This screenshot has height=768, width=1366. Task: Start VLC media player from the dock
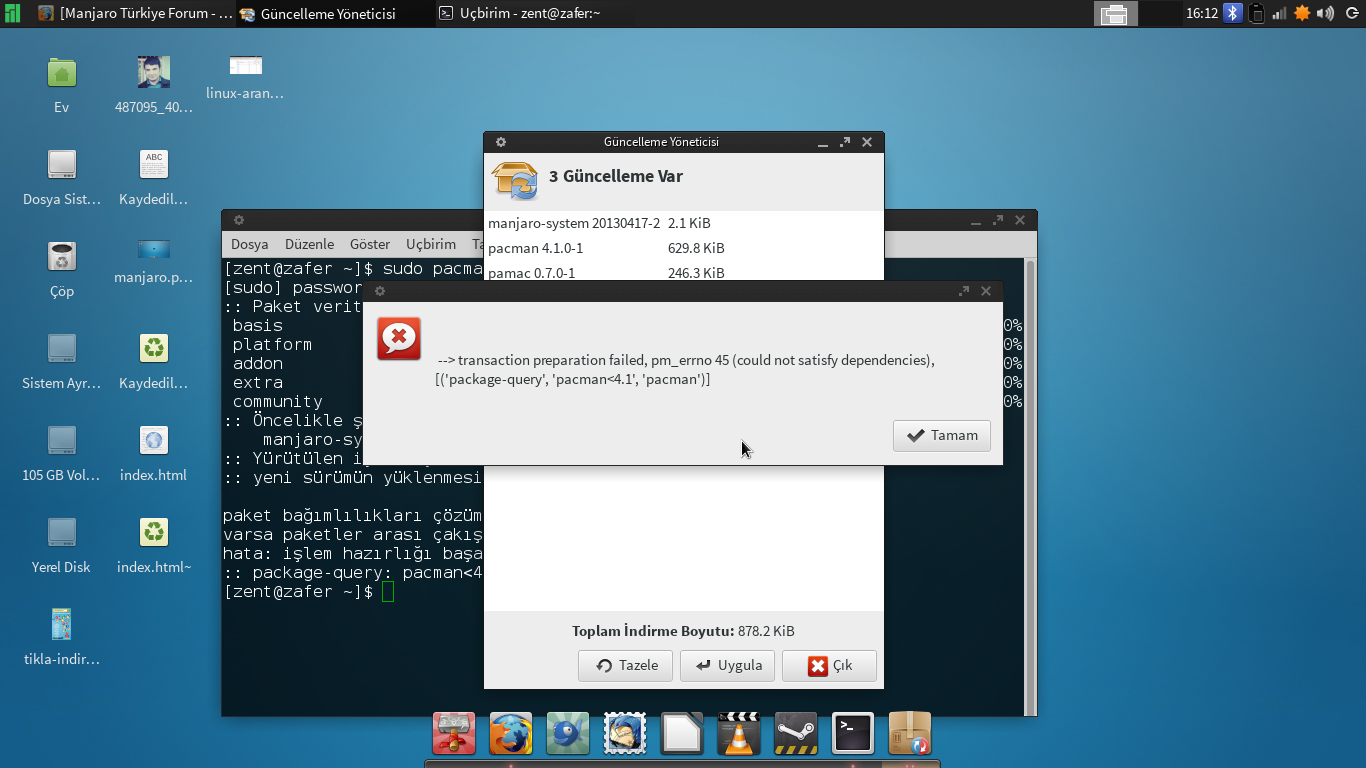coord(739,734)
